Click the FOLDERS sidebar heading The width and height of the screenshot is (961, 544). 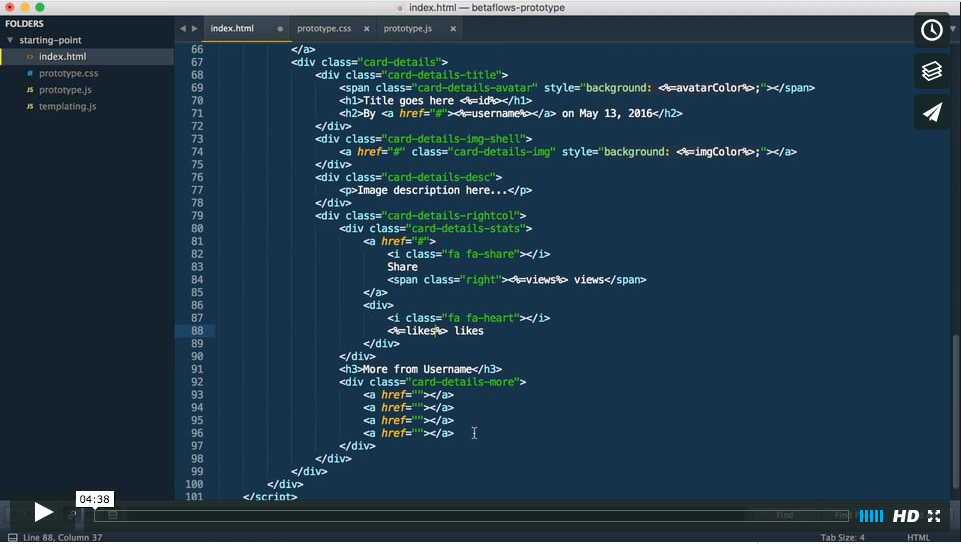25,23
